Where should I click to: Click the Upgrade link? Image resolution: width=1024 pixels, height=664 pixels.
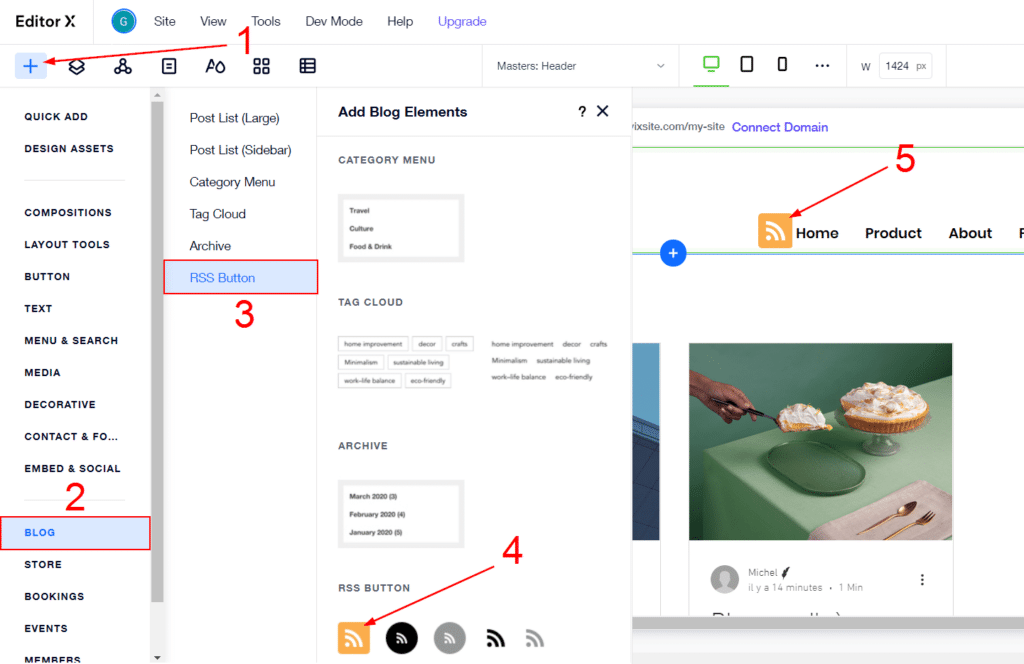point(462,21)
